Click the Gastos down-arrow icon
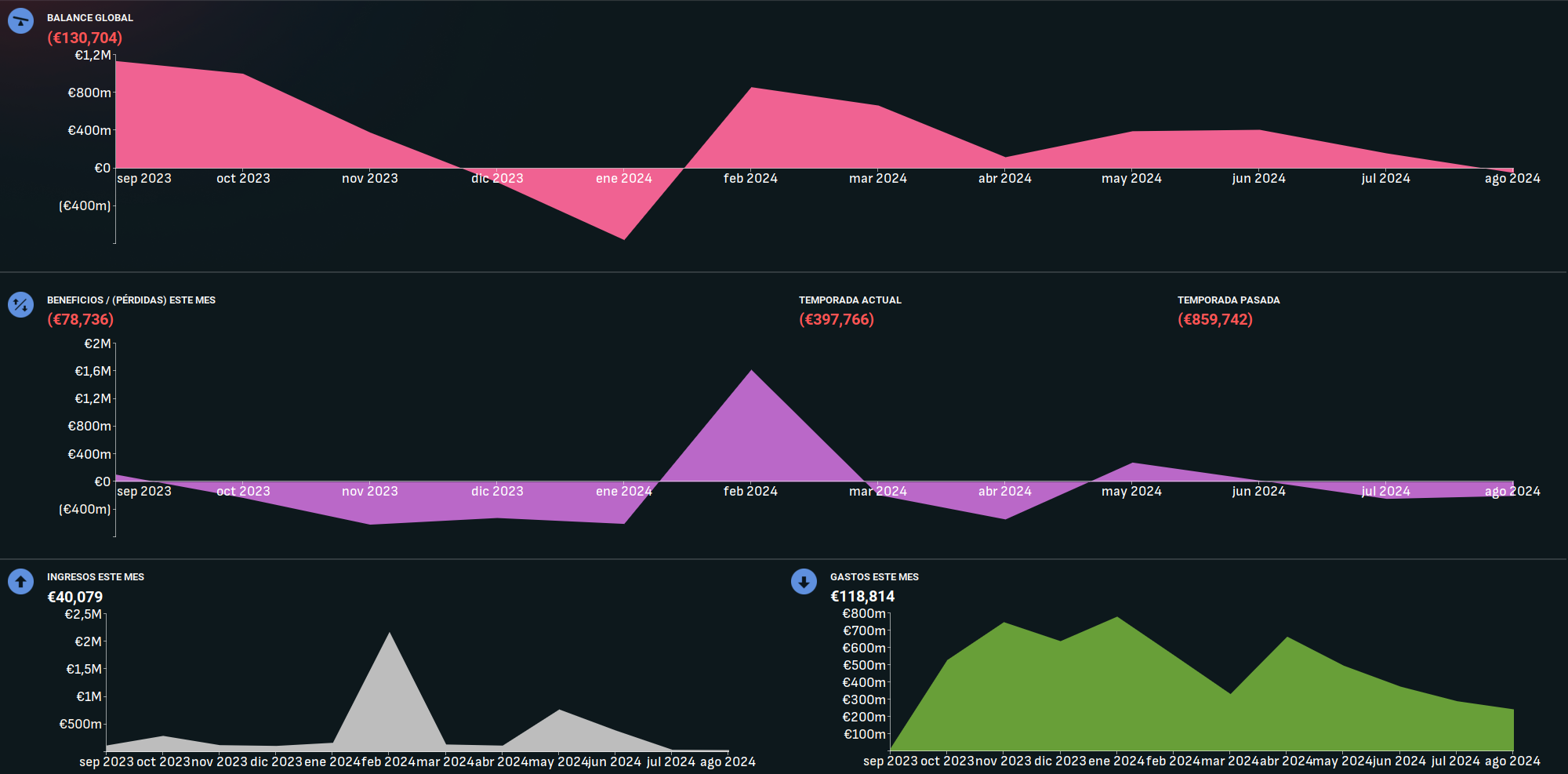1568x774 pixels. pos(804,582)
